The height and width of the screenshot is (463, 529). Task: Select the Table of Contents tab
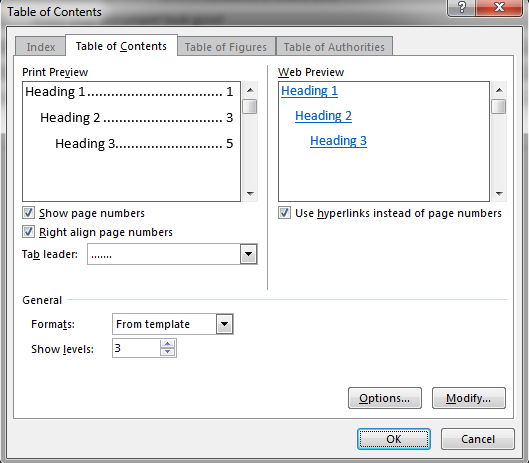coord(121,46)
